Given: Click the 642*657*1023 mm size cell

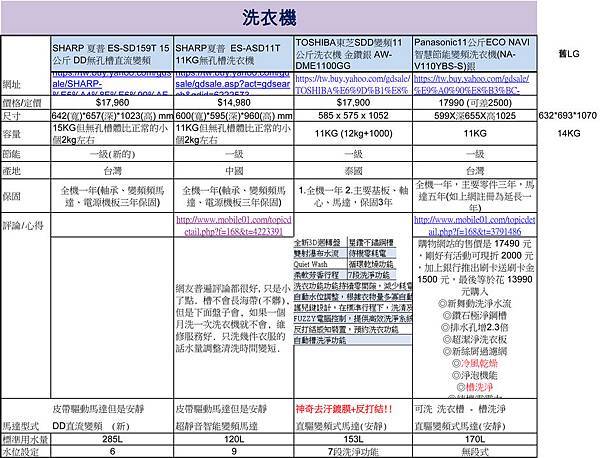Looking at the screenshot, I should coord(112,116).
